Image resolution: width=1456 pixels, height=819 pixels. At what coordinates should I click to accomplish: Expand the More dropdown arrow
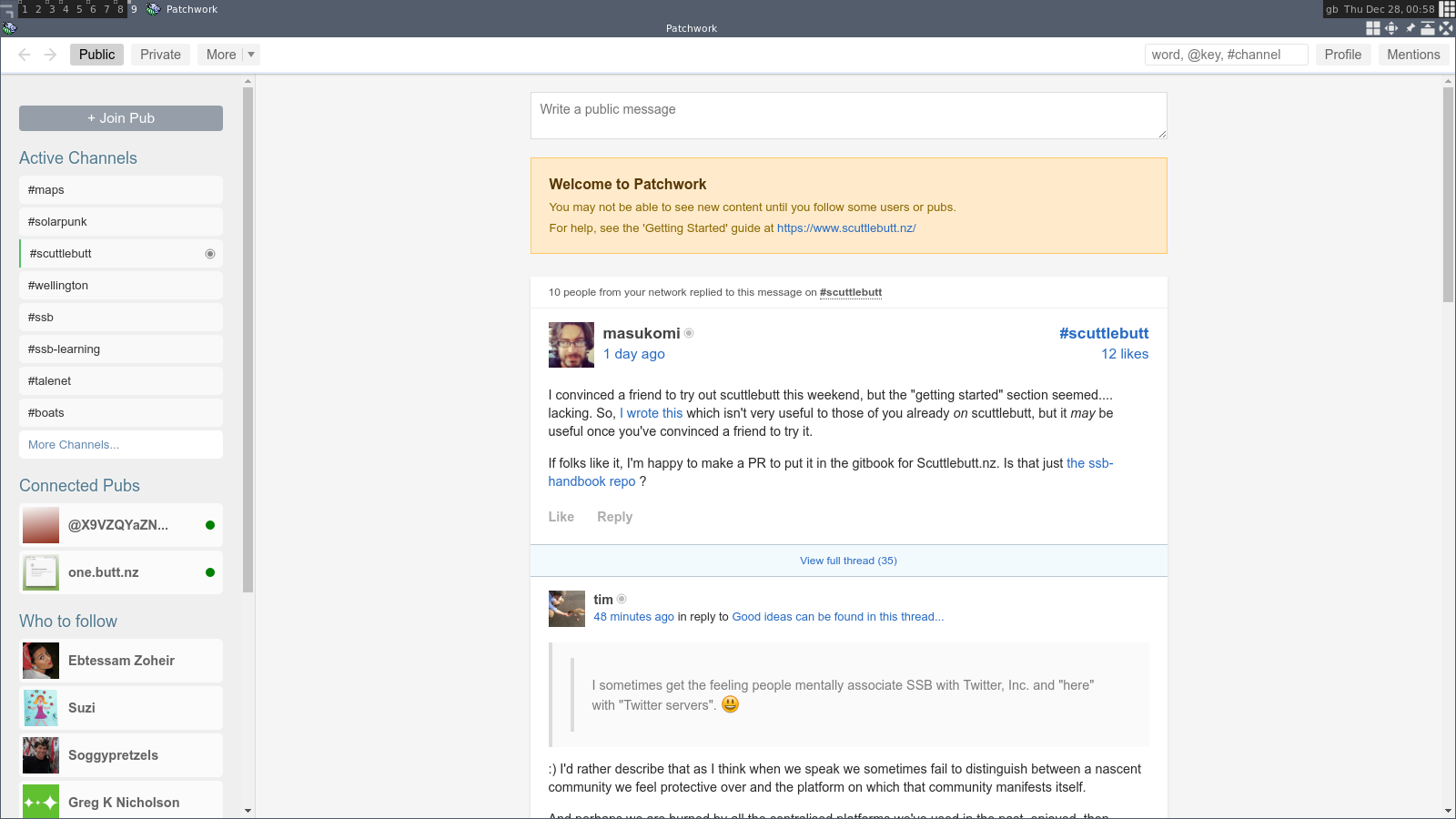251,55
